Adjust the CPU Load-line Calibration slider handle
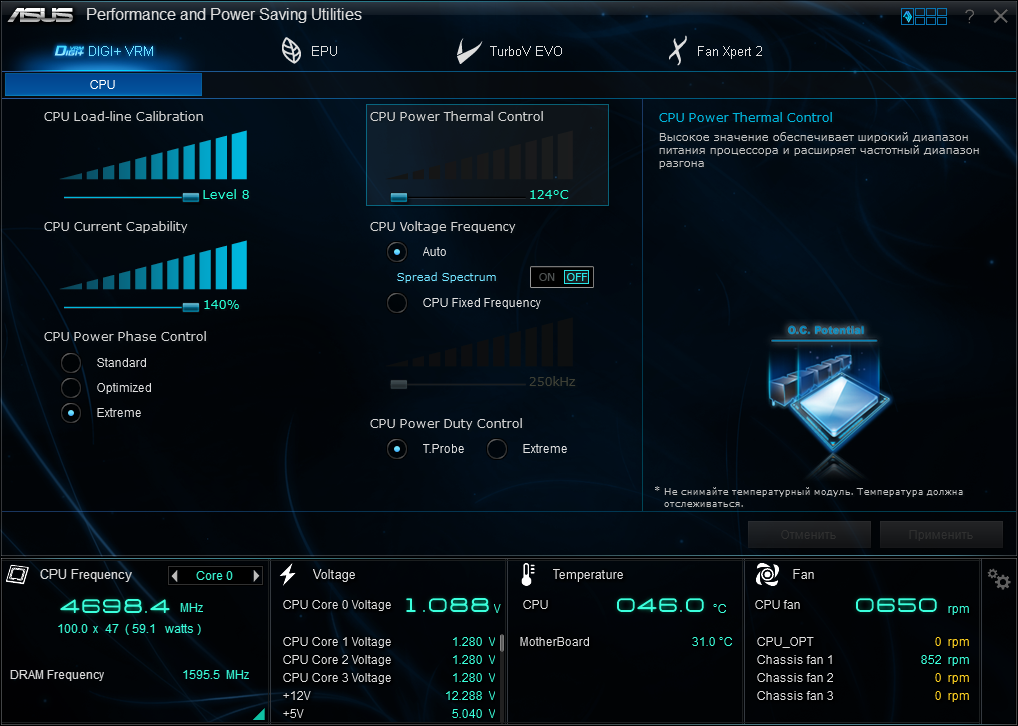Screen dimensions: 1018x726 click(x=190, y=197)
